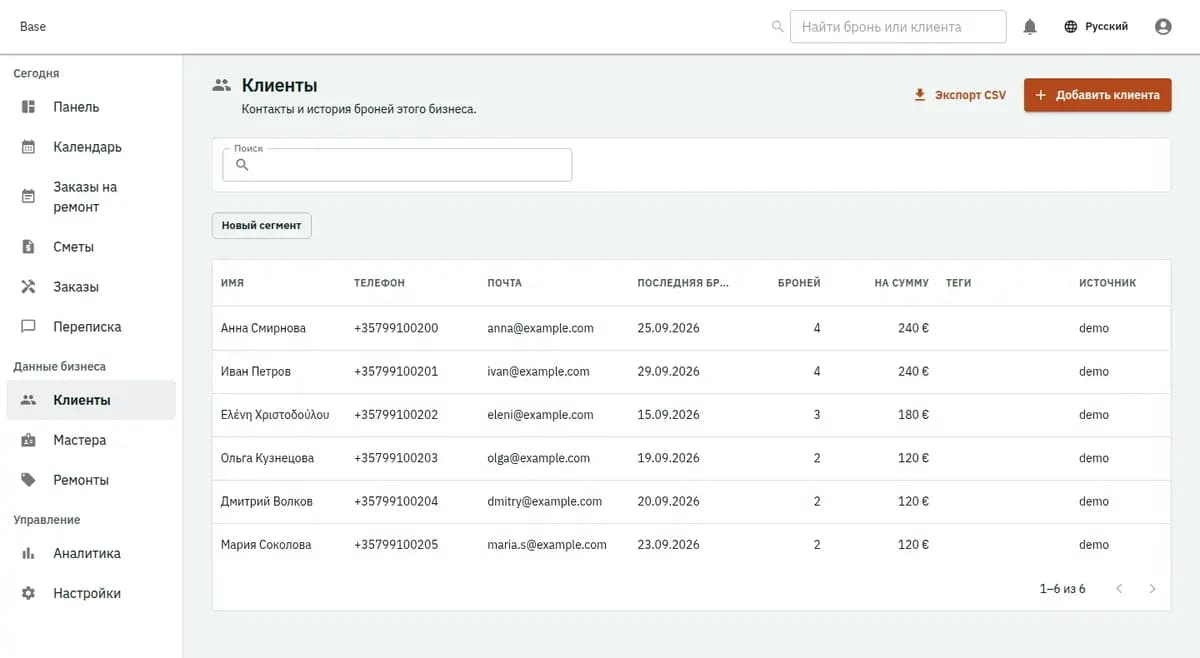Go to the previous table page
The image size is (1200, 658).
[1119, 589]
